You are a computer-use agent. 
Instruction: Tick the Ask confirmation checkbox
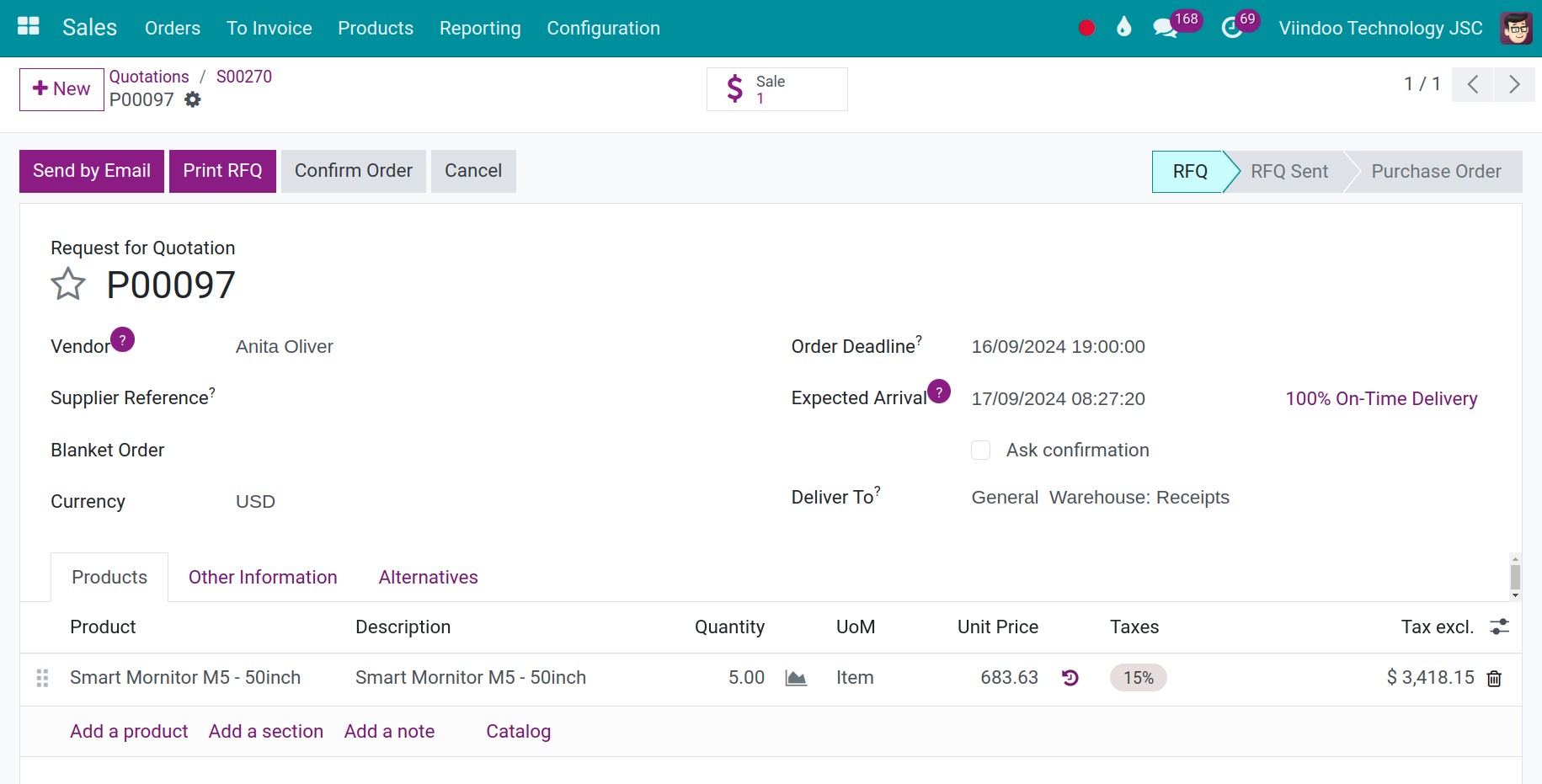(980, 450)
